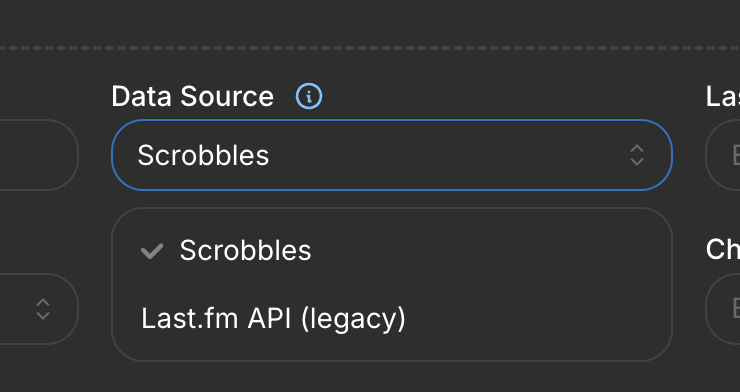Open the partially visible left select box
Viewport: 740px width, 392px height.
pos(39,309)
